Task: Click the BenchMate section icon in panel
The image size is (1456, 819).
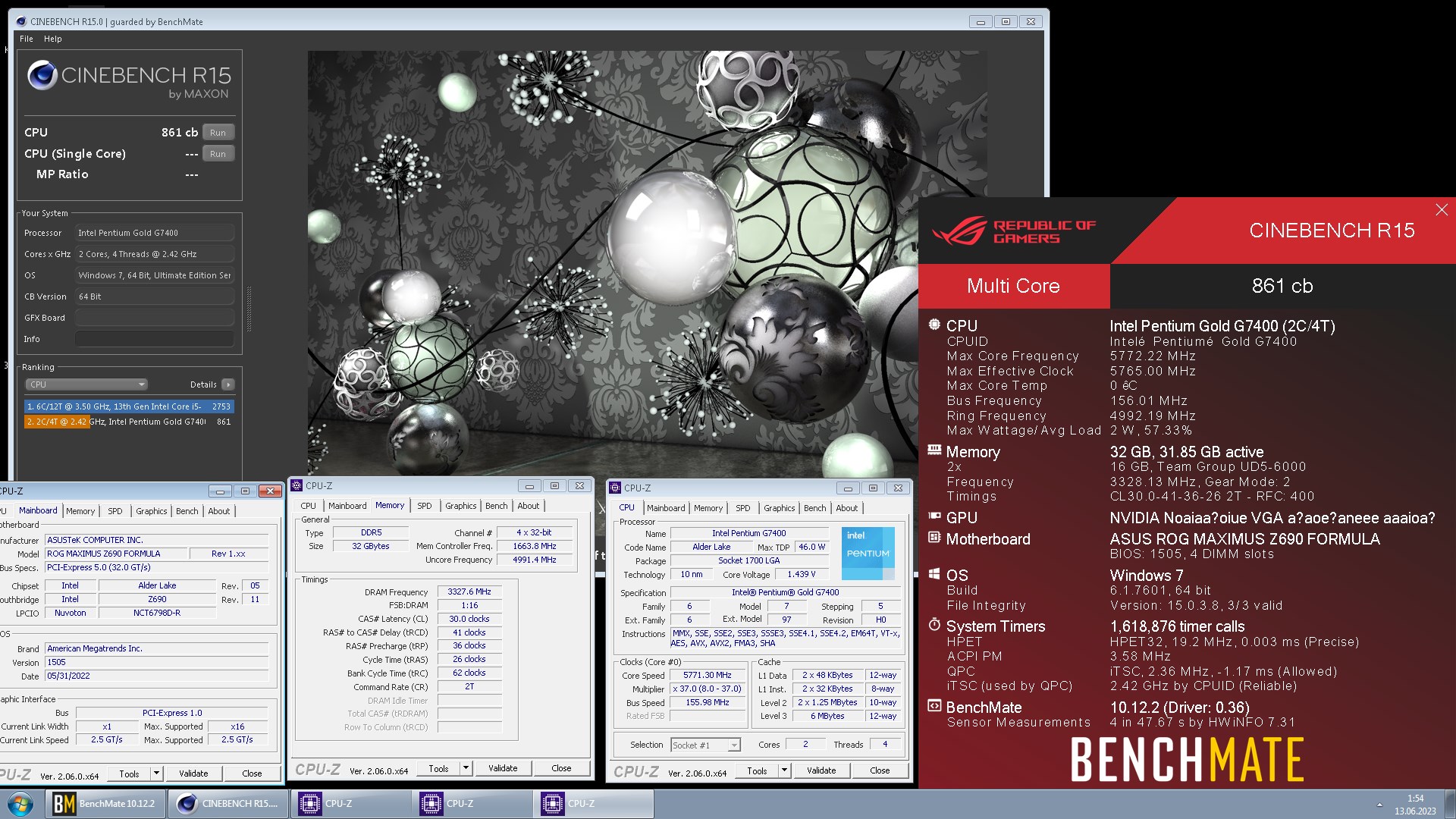Action: [934, 706]
